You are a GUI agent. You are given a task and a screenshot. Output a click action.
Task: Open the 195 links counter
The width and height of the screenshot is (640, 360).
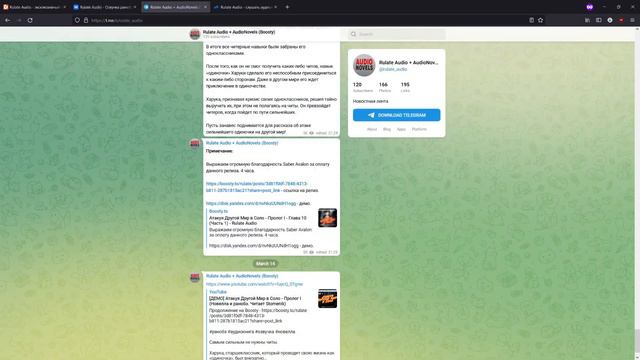tap(405, 87)
